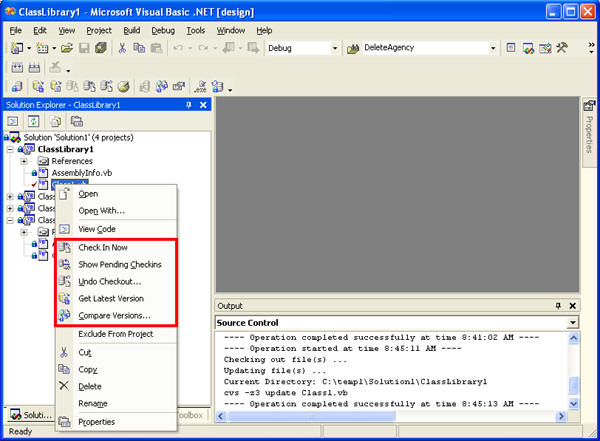Select Undo Checkout... in context menu
The height and width of the screenshot is (441, 600).
116,281
